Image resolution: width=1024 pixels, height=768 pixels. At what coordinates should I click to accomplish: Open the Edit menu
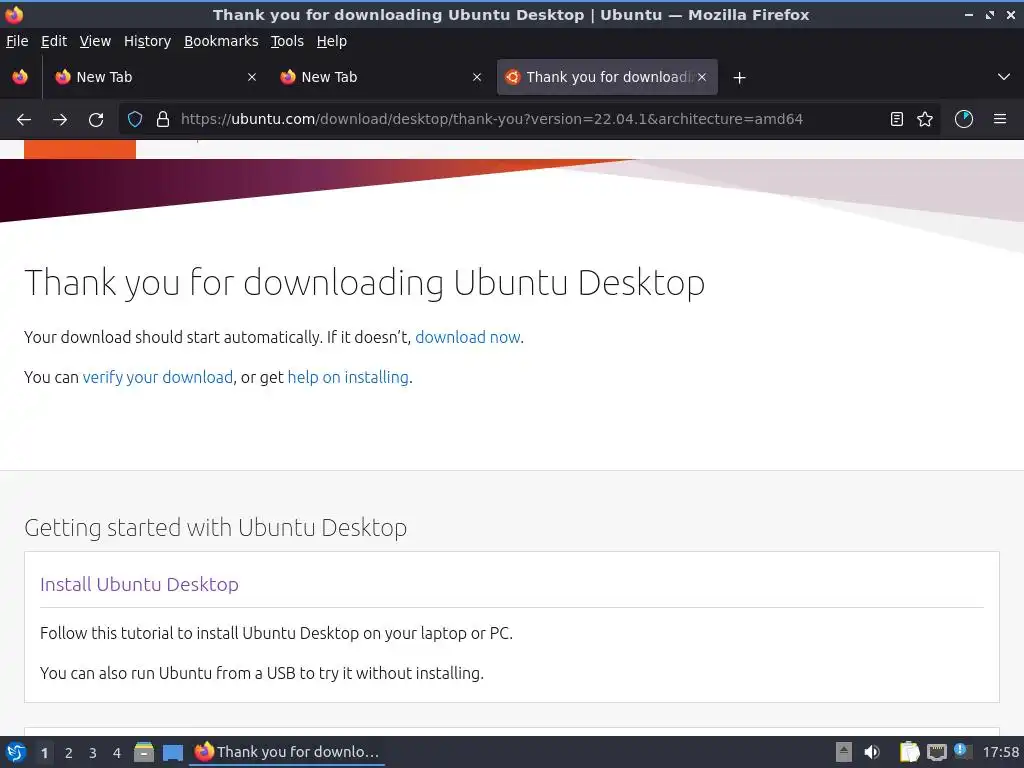click(x=54, y=41)
